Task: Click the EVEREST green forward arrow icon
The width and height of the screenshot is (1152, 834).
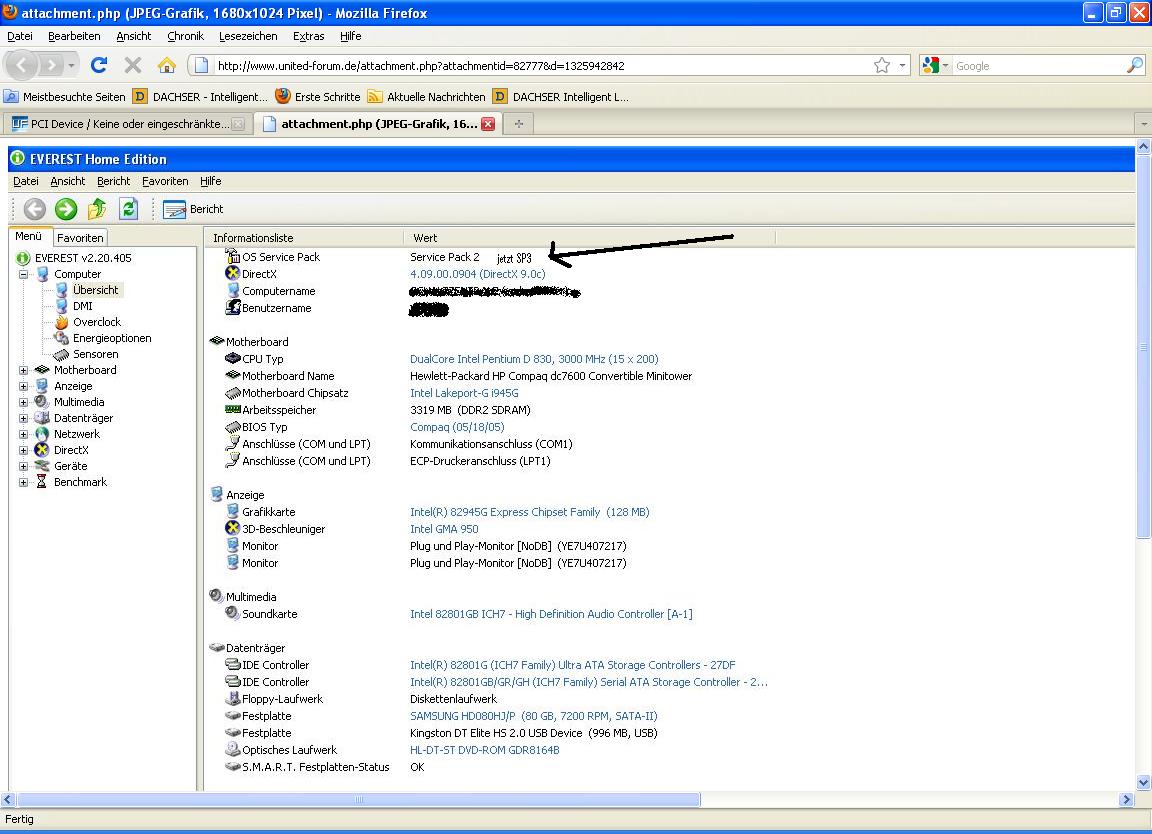Action: [66, 209]
